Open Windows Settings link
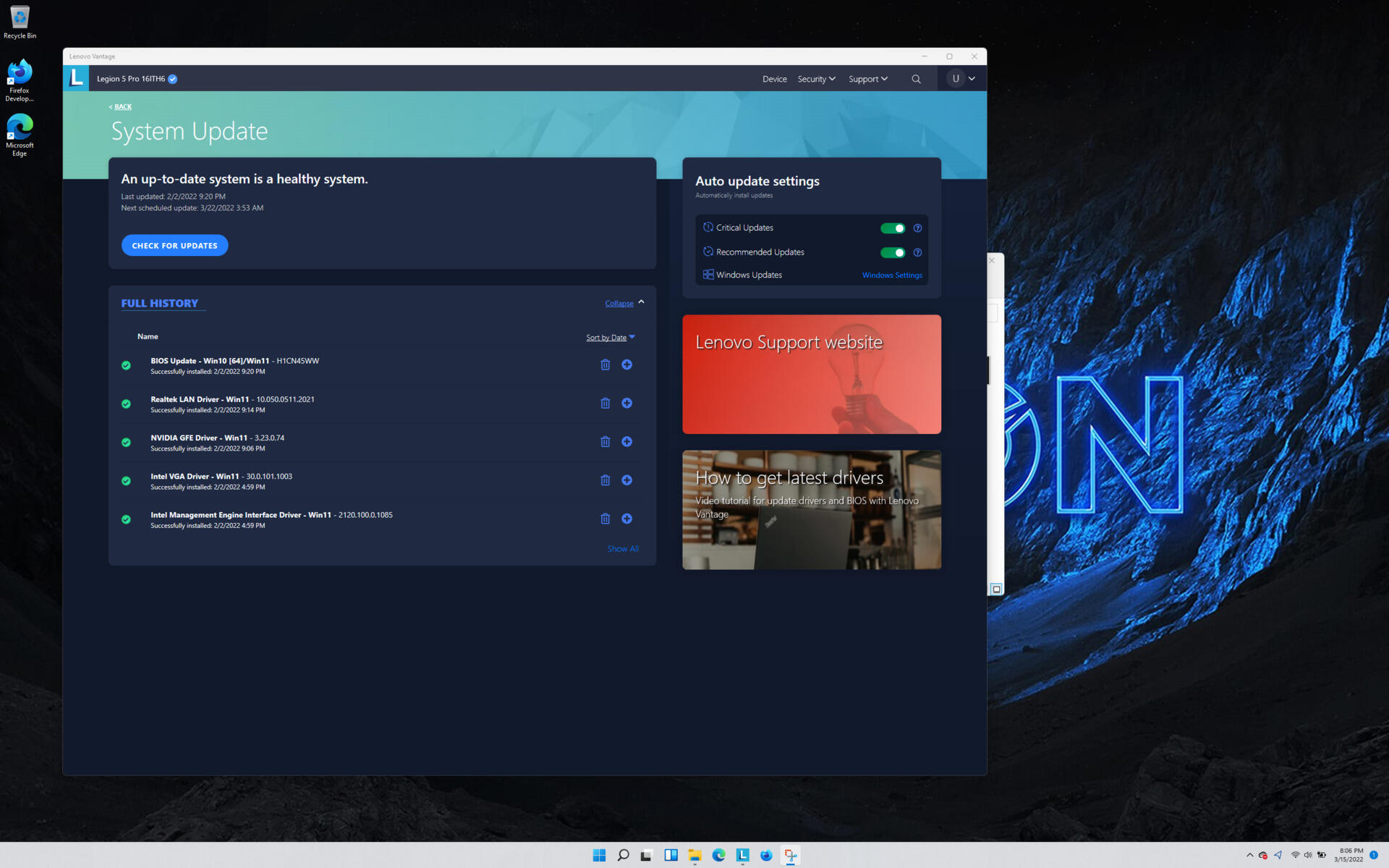1389x868 pixels. 892,275
